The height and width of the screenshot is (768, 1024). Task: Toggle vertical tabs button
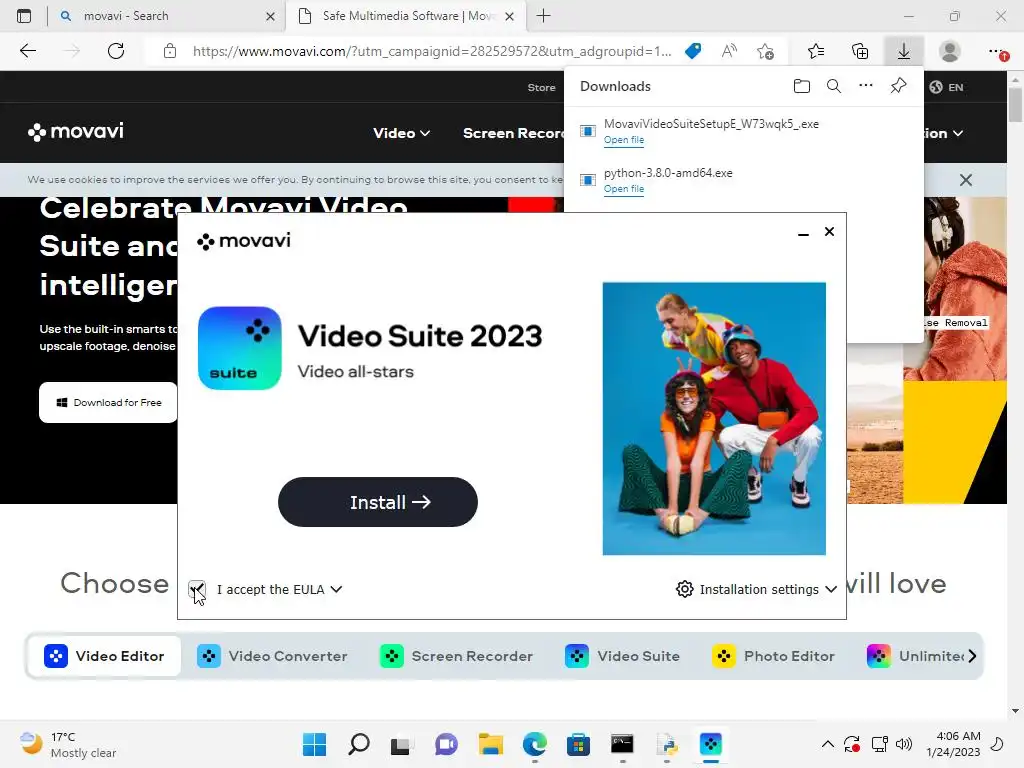pyautogui.click(x=24, y=16)
